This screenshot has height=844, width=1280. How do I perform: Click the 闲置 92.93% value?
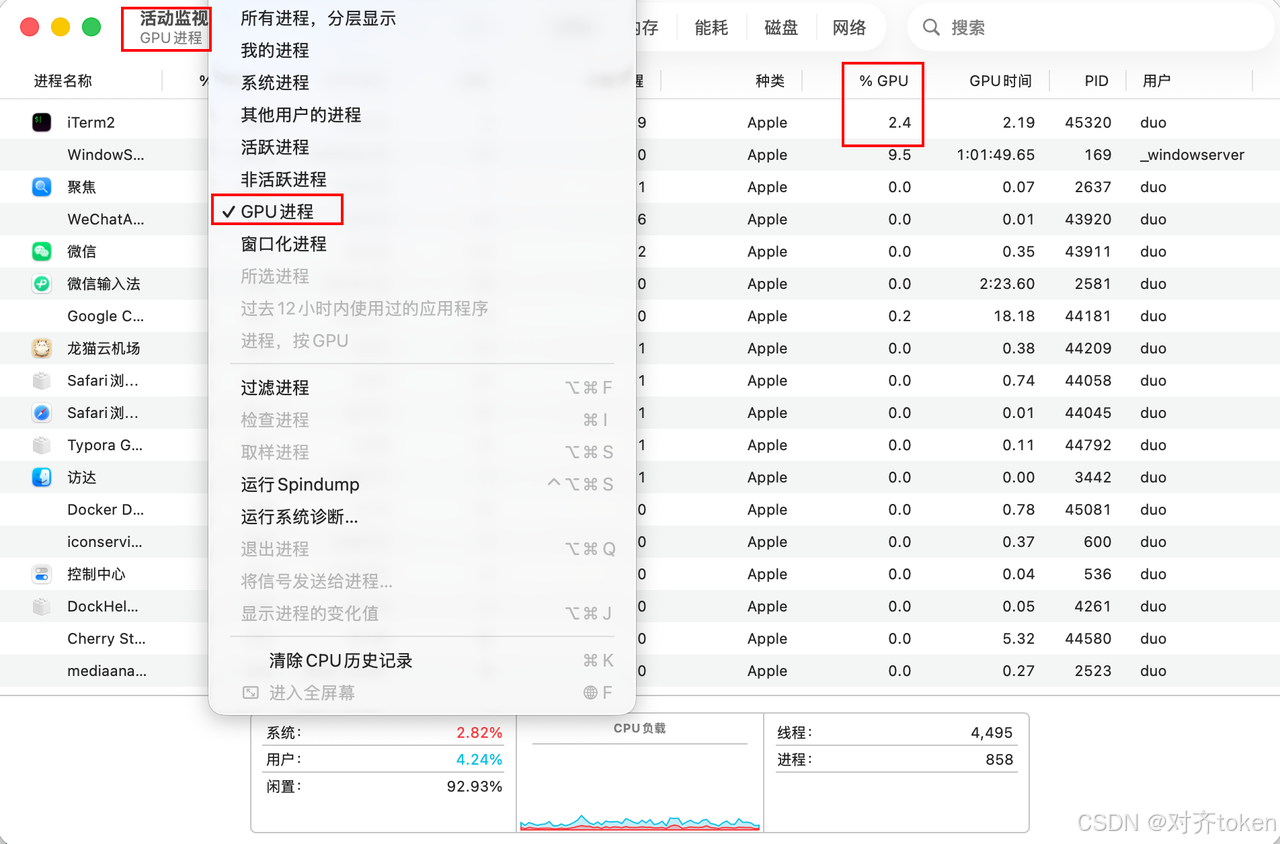click(474, 787)
